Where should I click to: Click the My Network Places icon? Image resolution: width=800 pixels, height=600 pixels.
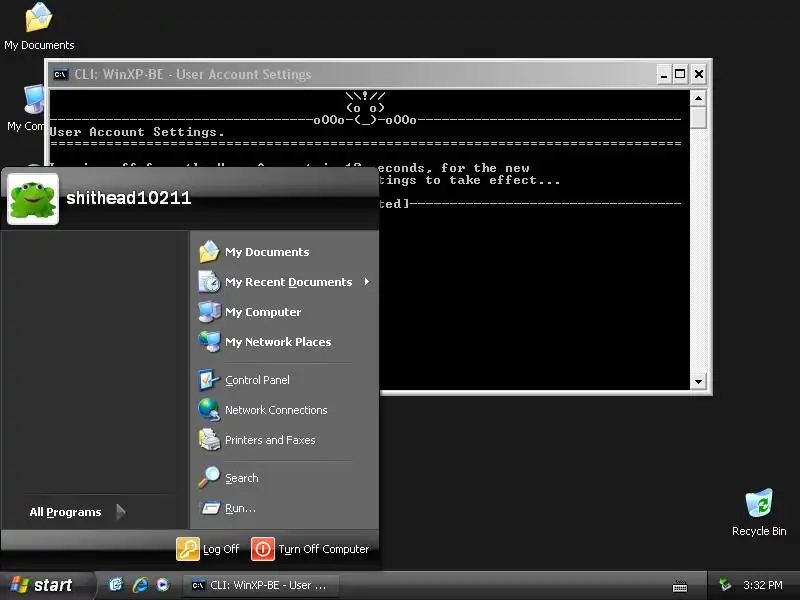coord(209,342)
